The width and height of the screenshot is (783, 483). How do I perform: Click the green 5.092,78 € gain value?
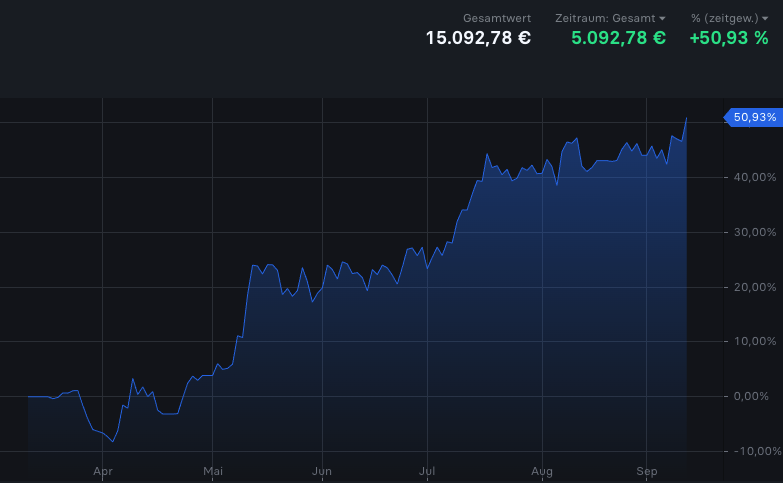click(618, 38)
